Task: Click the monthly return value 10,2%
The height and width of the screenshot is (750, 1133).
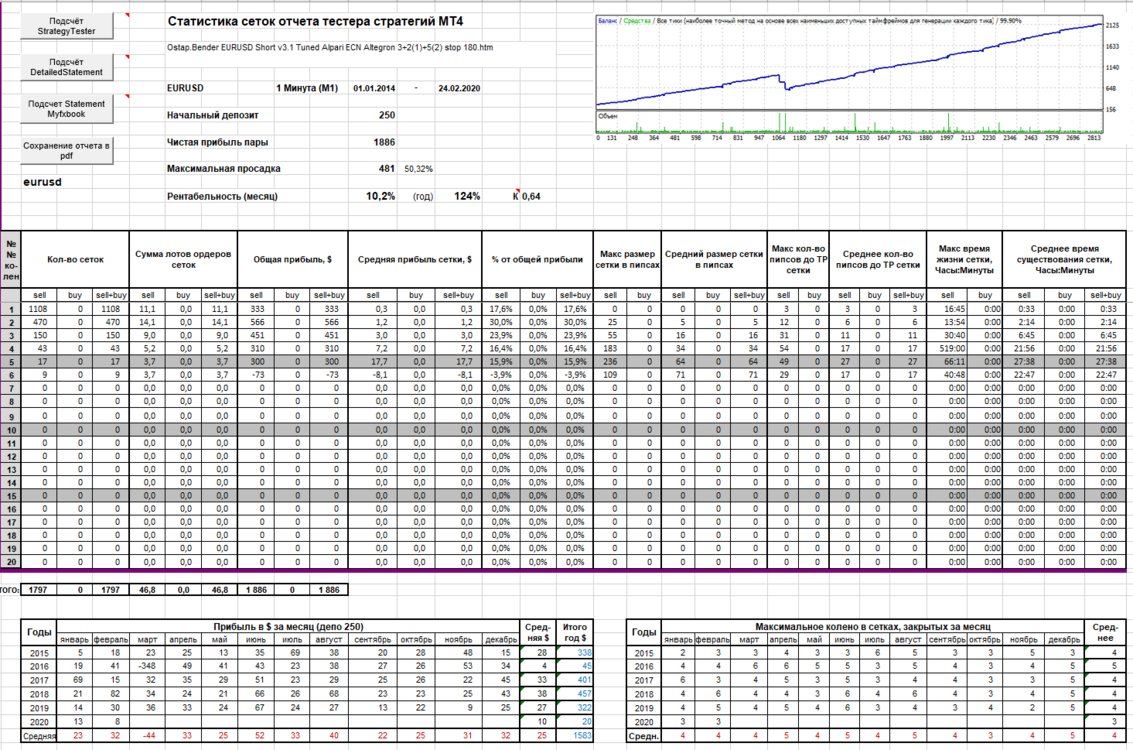Action: 380,196
